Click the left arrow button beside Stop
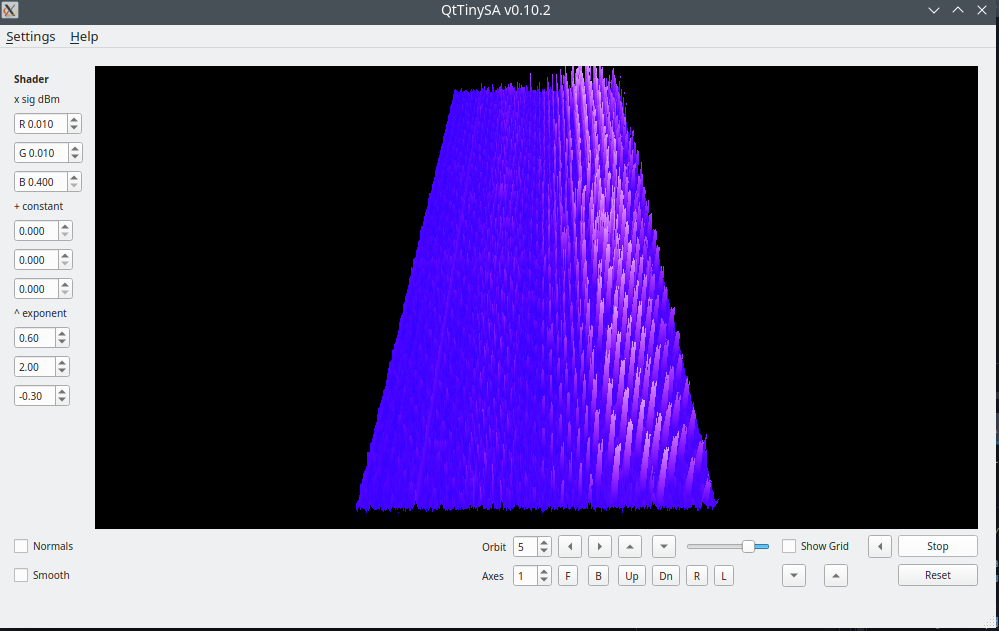Screen dimensions: 999x631 pos(880,546)
